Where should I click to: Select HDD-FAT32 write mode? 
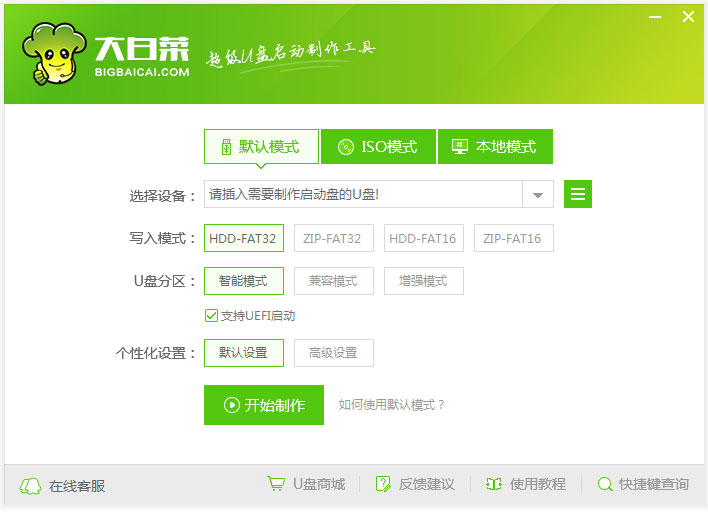pyautogui.click(x=244, y=238)
